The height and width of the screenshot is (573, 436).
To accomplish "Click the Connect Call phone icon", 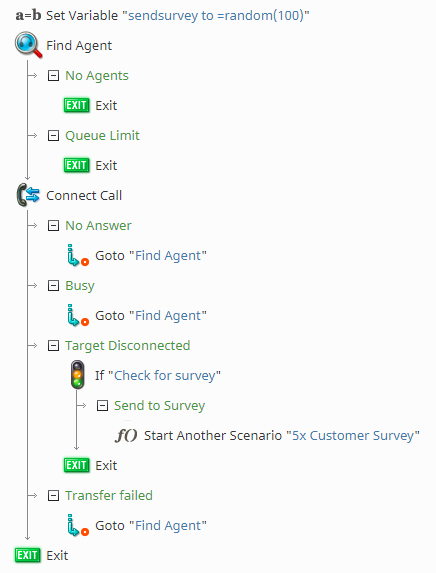I will click(x=28, y=195).
